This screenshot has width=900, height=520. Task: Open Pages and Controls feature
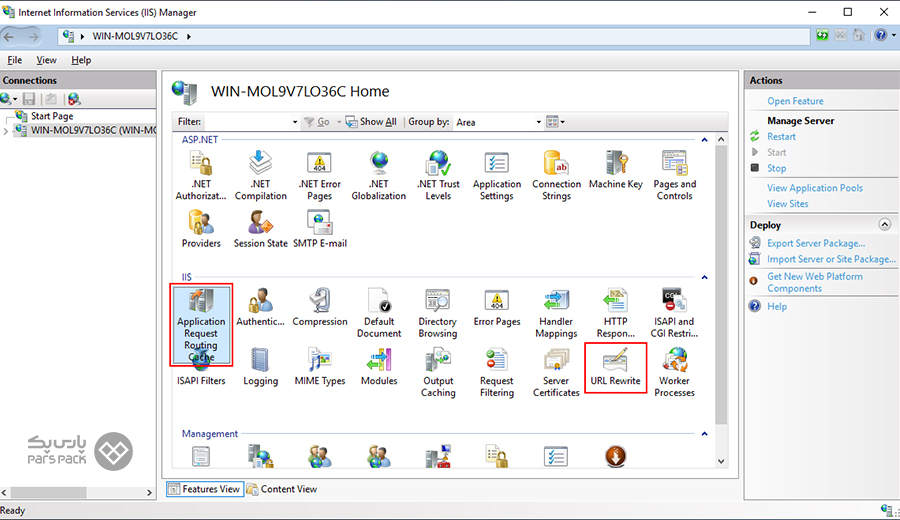tap(674, 176)
